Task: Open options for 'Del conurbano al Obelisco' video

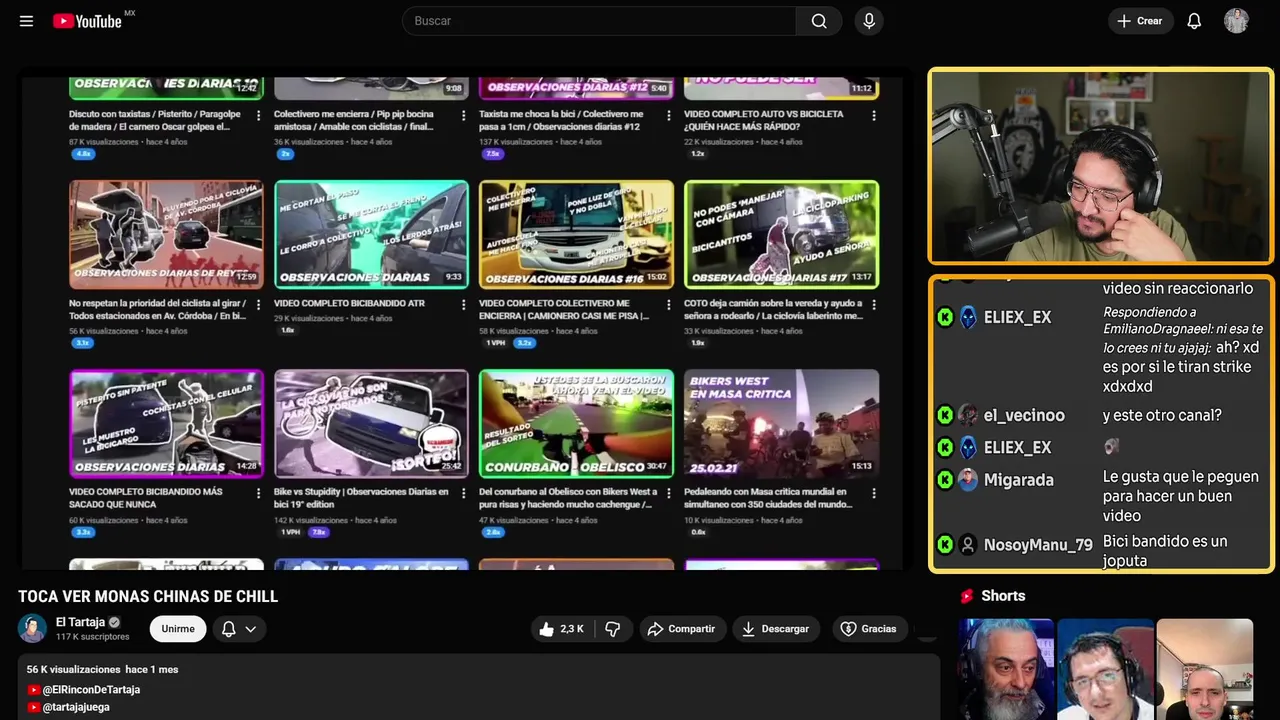Action: point(668,494)
